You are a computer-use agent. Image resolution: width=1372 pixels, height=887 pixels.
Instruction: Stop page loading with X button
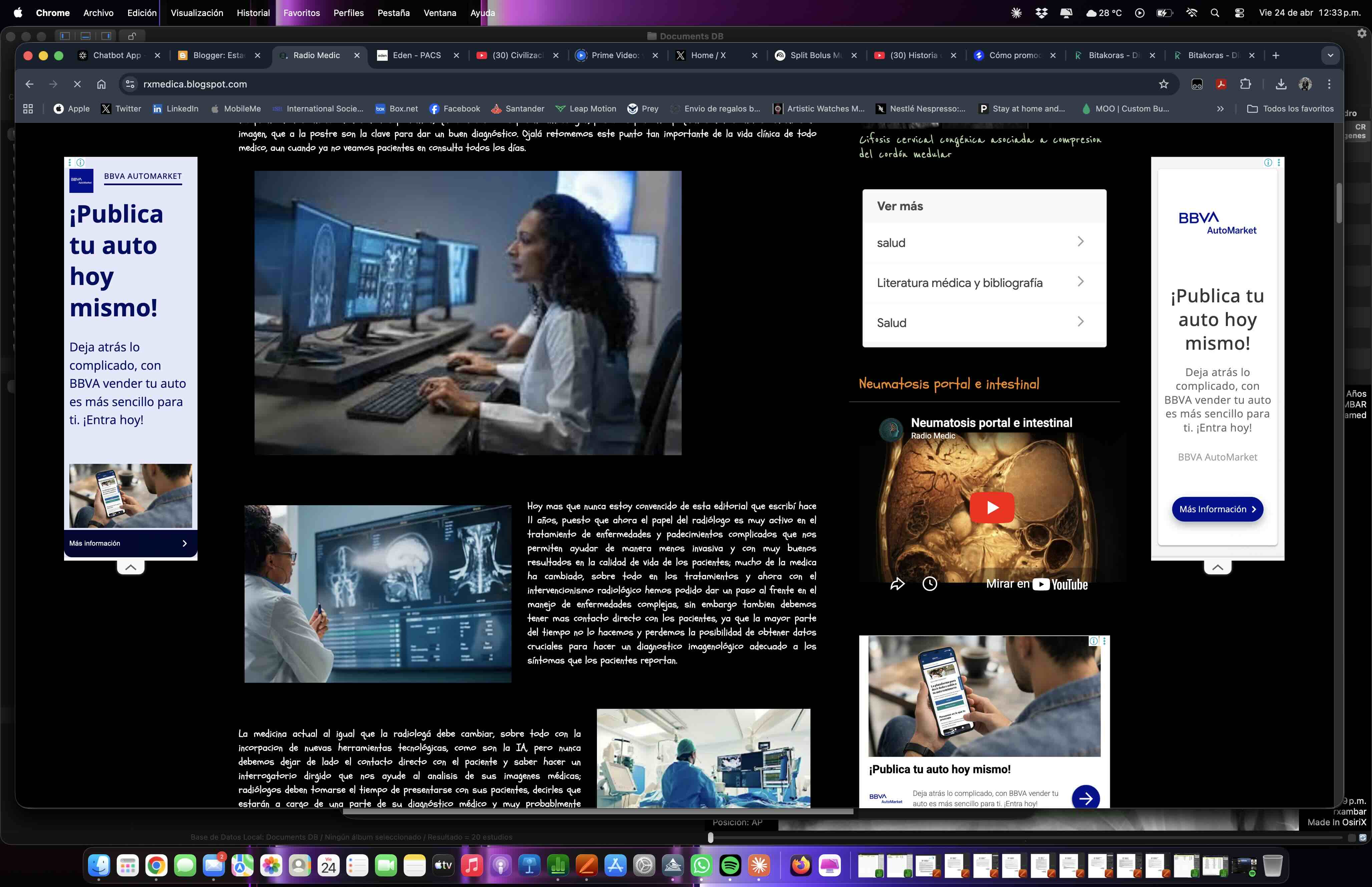pyautogui.click(x=77, y=84)
